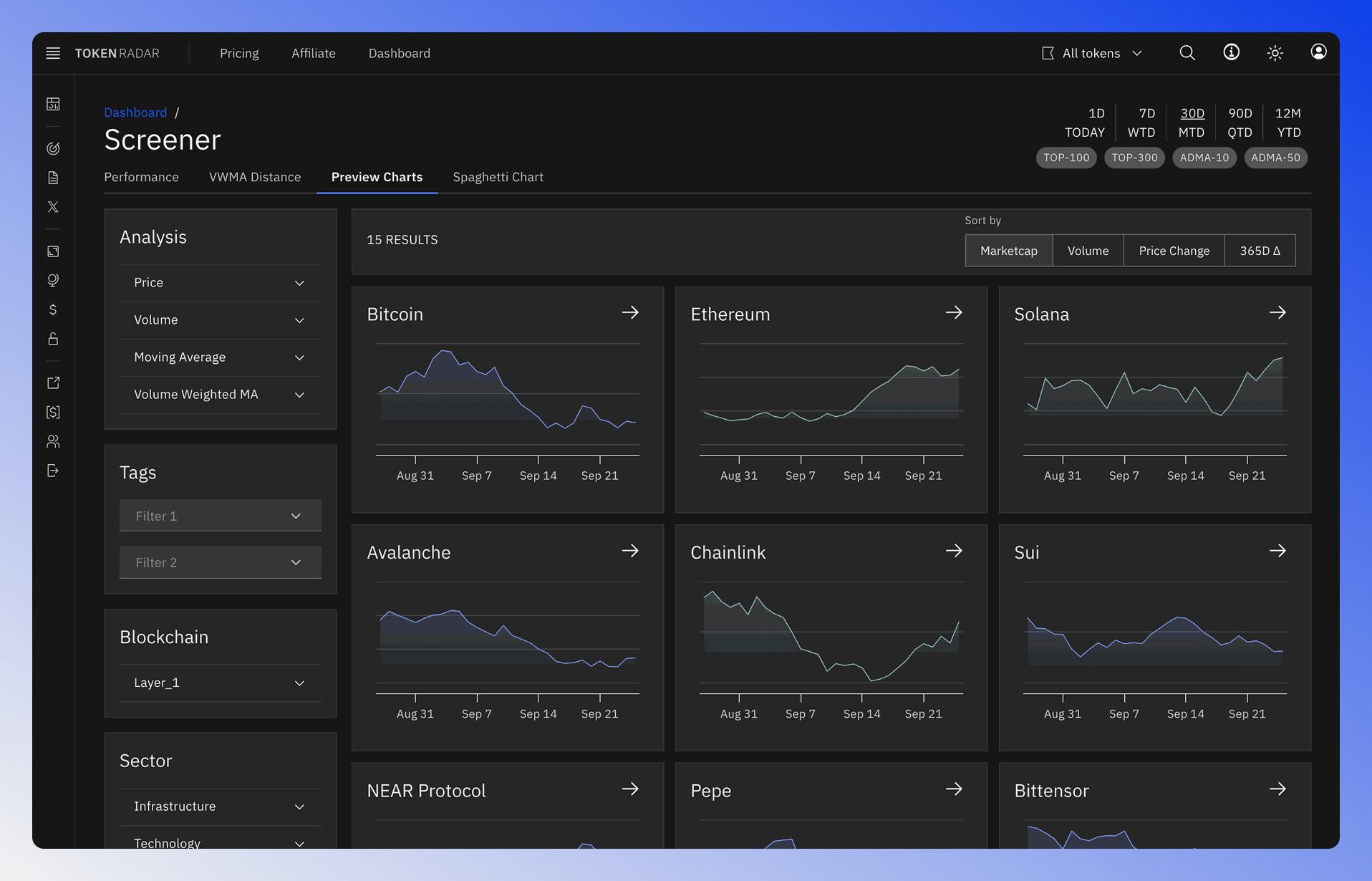Toggle the ADMA-10 filter chip
1372x881 pixels.
[x=1204, y=158]
